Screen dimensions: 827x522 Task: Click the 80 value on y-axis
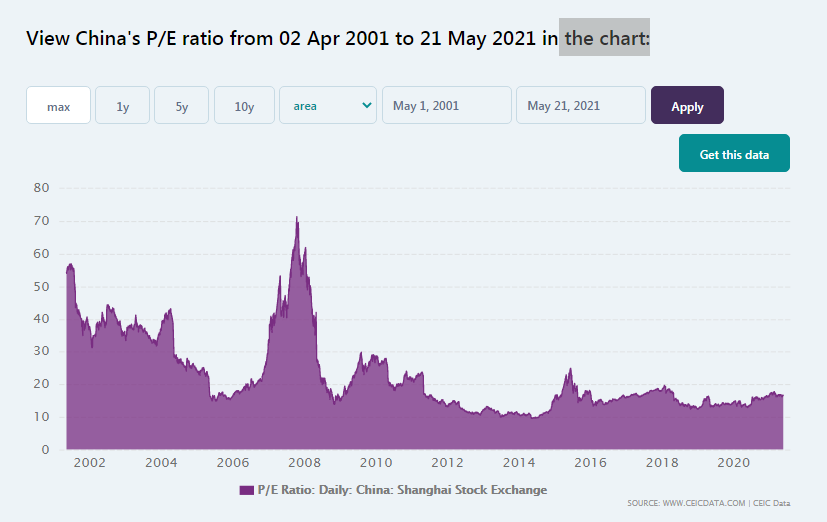(41, 188)
